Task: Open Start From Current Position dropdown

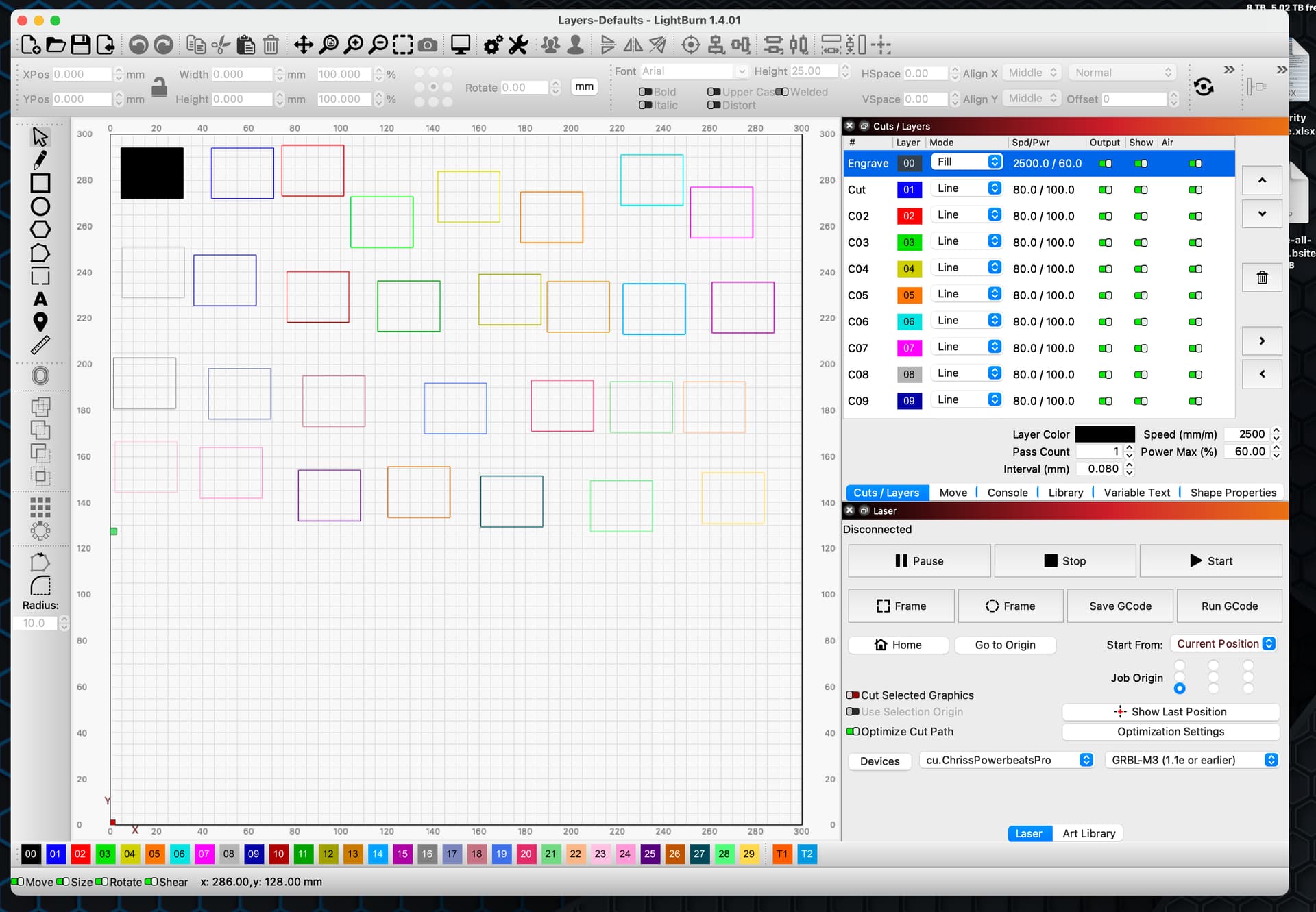Action: [1223, 644]
